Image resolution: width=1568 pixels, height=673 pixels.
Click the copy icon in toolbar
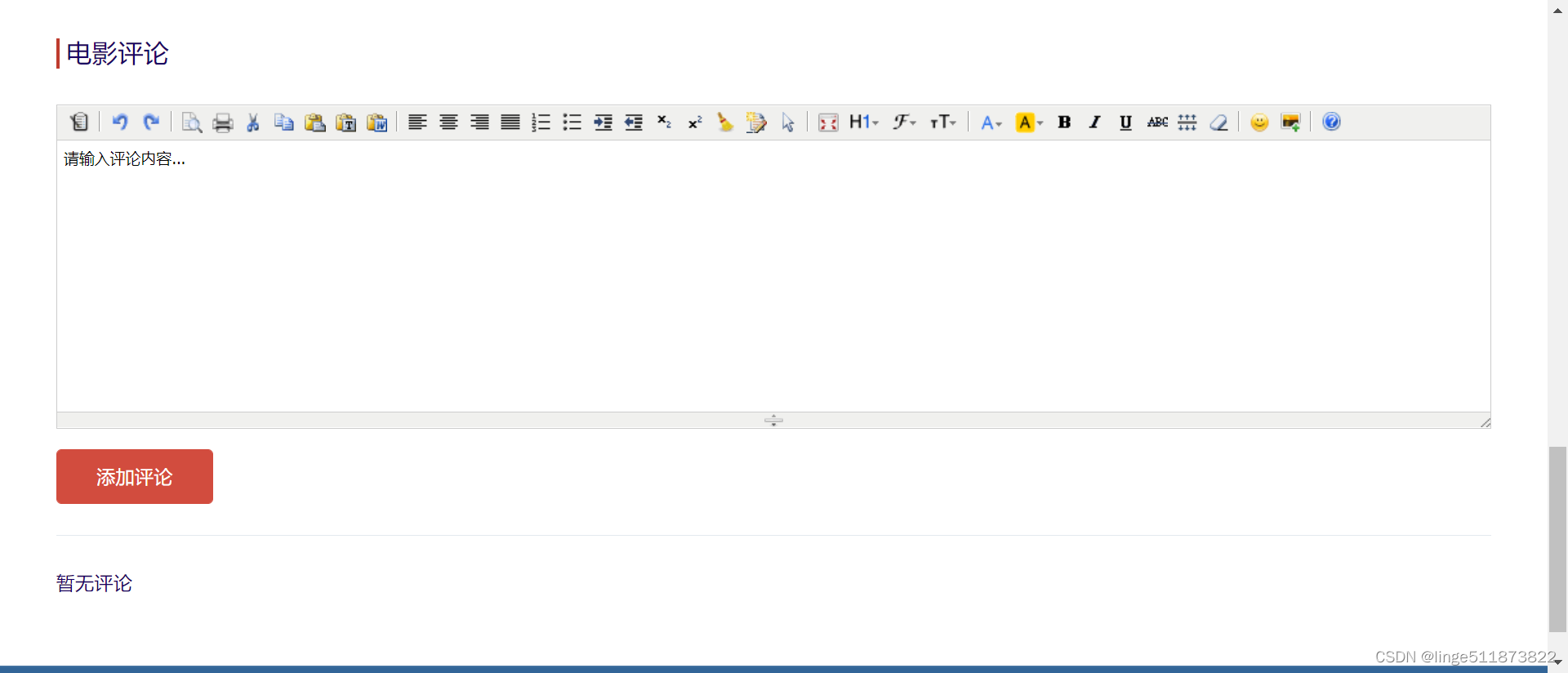point(284,122)
